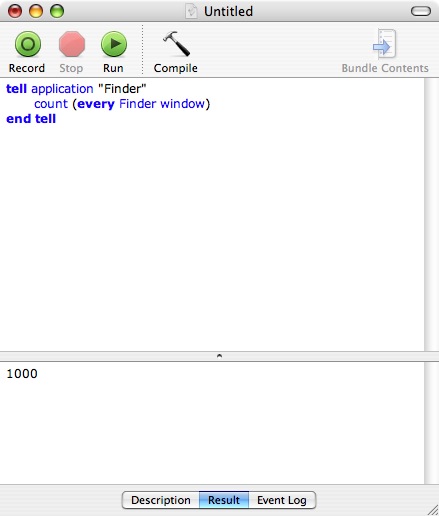Zoom the window with green button

57,11
